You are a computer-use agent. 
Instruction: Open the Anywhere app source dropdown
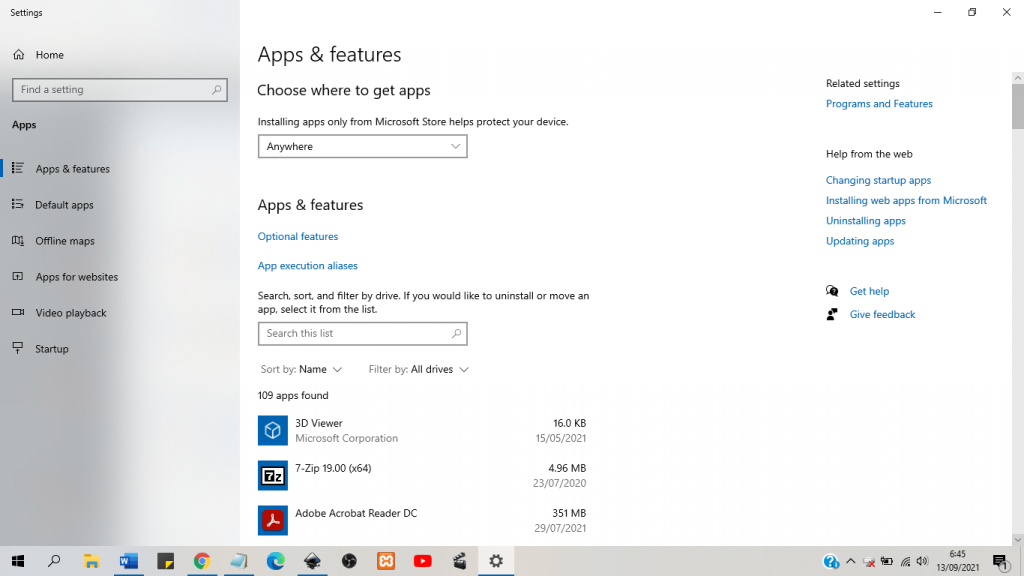(x=362, y=146)
